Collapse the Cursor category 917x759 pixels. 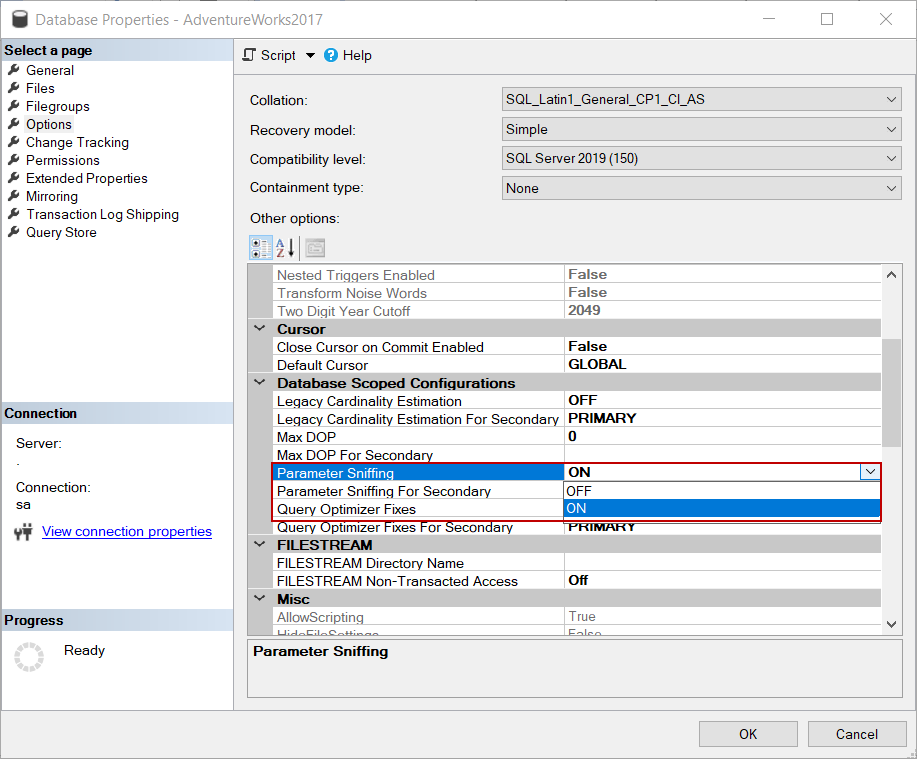pos(260,329)
